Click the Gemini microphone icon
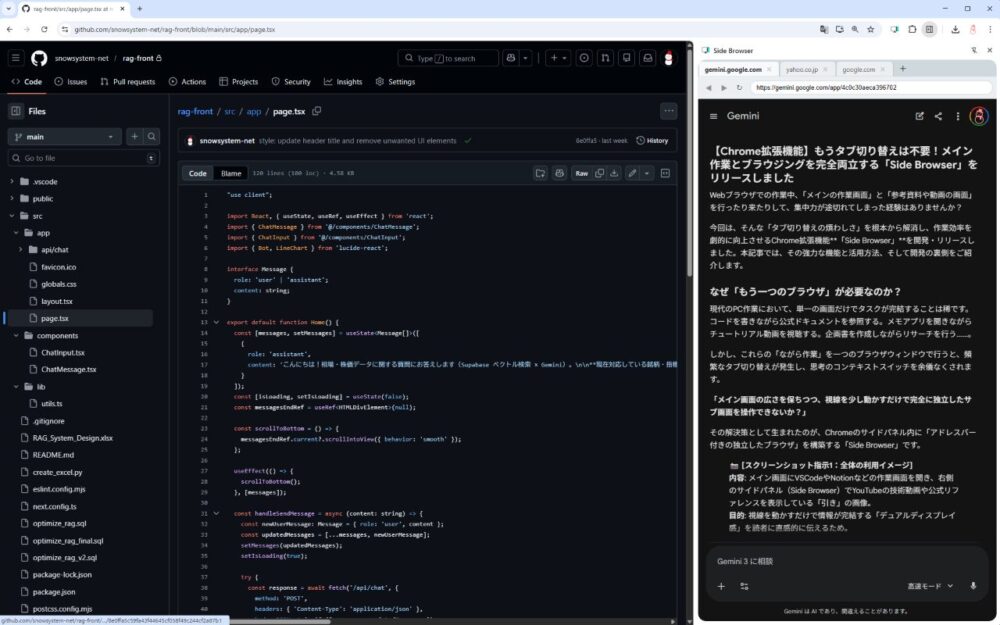This screenshot has width=1000, height=625. (x=973, y=586)
